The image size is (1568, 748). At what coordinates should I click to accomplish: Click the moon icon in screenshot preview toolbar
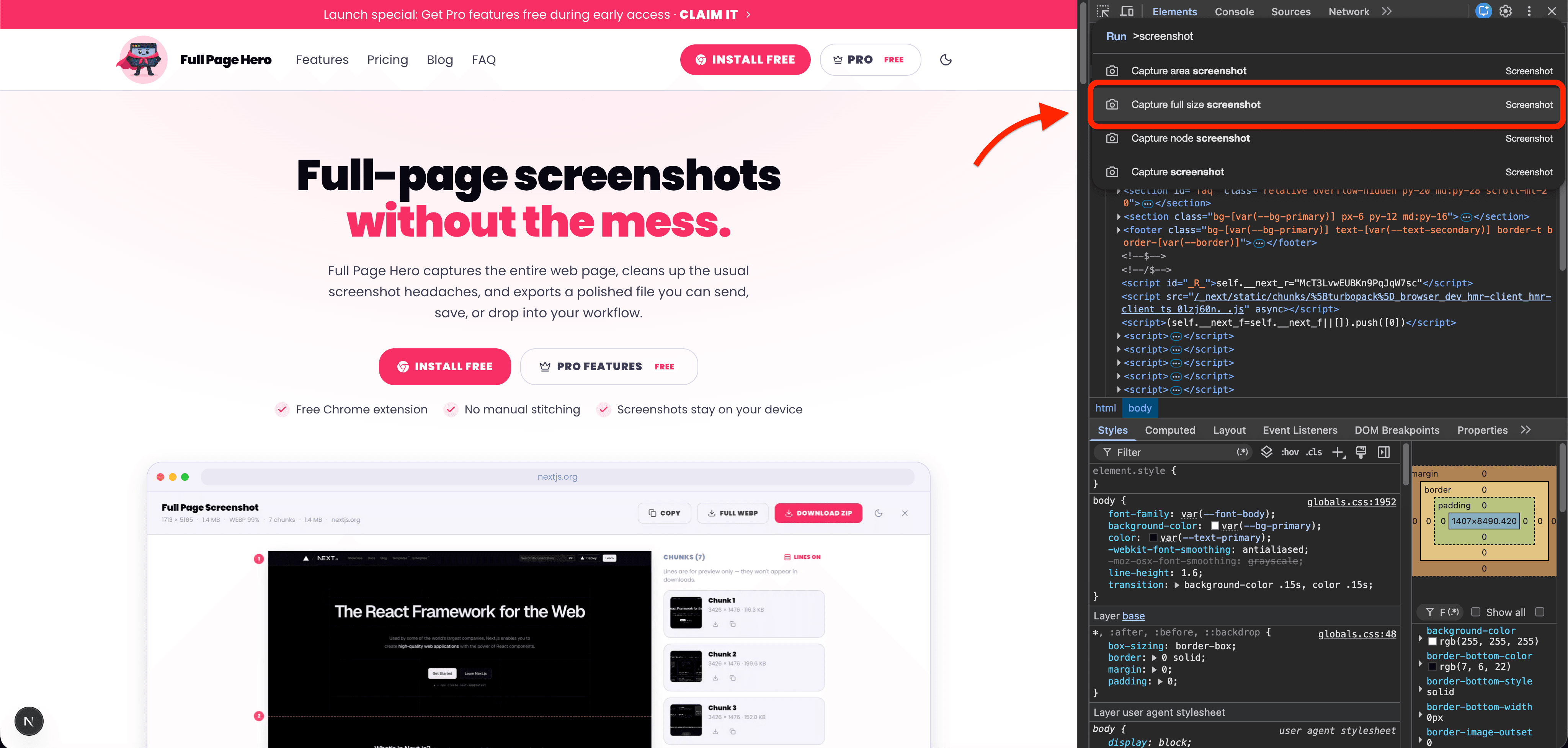tap(878, 513)
